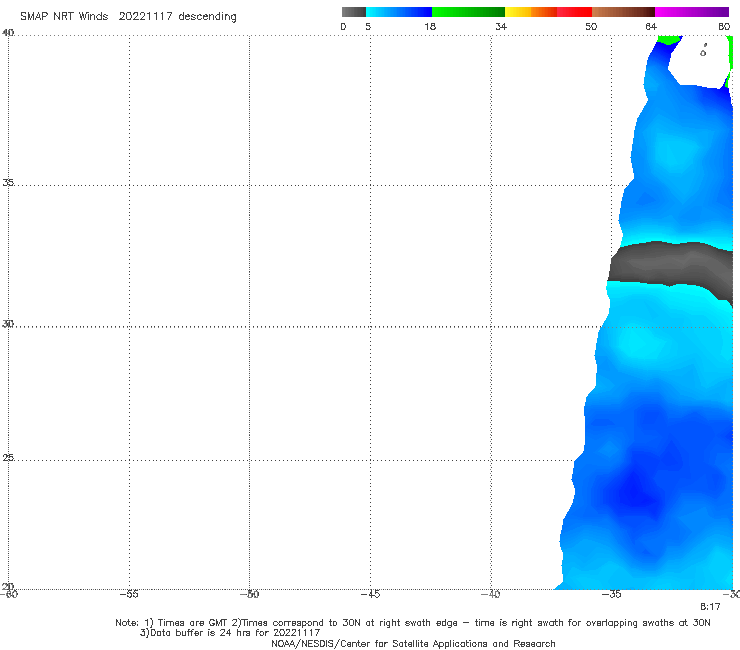740x650 pixels.
Task: Click the word "descending" in the title
Action: 208,17
